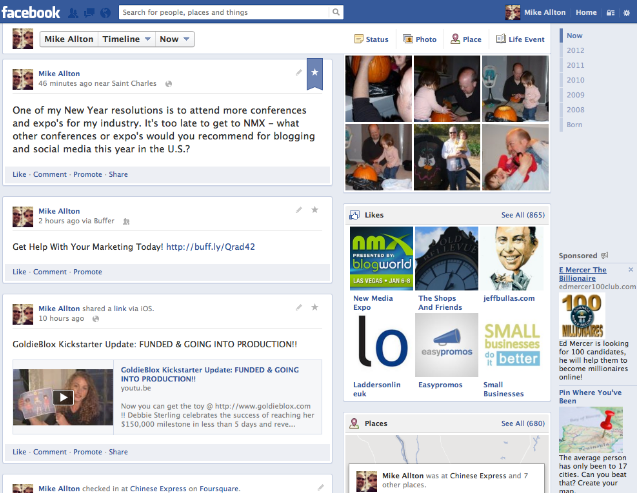
Task: Open Mike Allton profile in top bar
Action: point(535,13)
